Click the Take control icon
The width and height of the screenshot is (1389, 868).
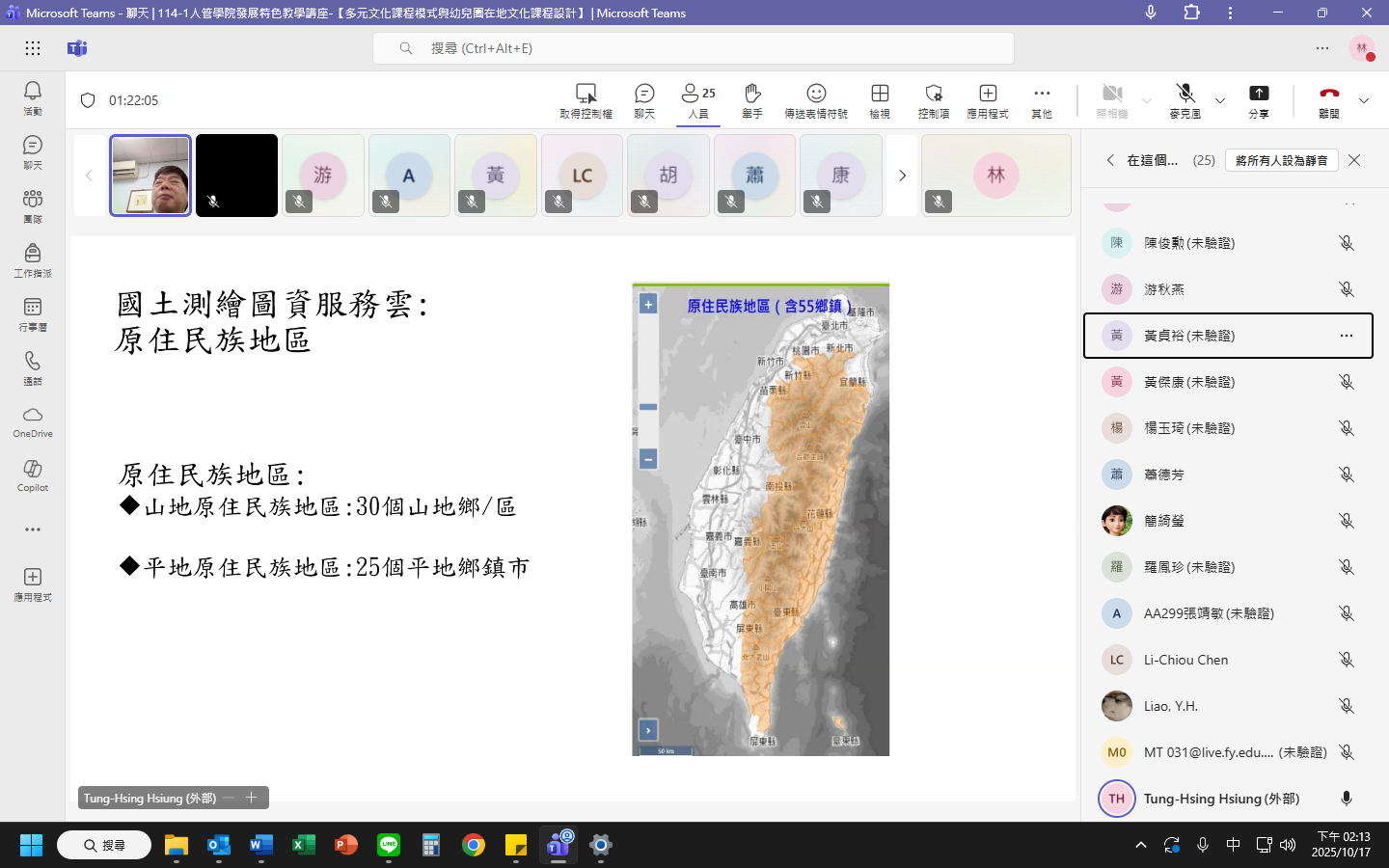pos(586,99)
